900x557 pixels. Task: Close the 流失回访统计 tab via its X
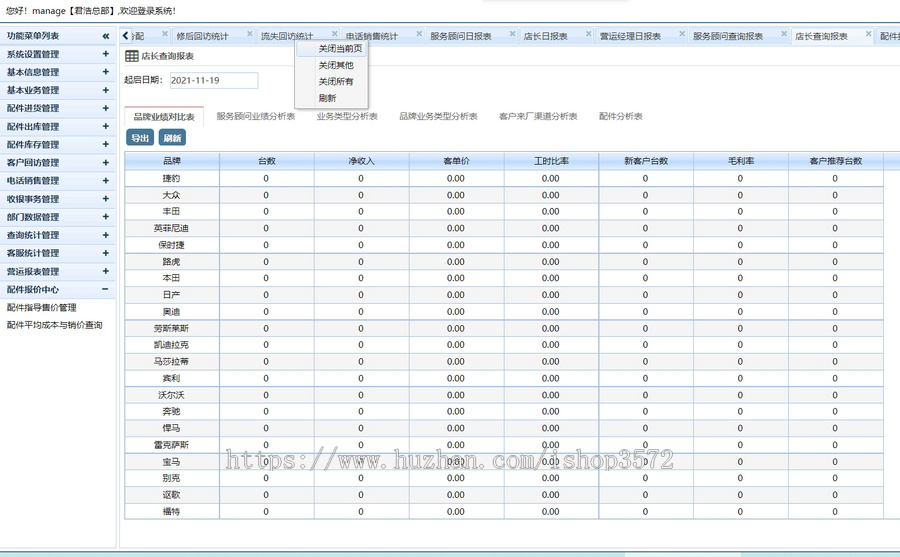pos(335,34)
